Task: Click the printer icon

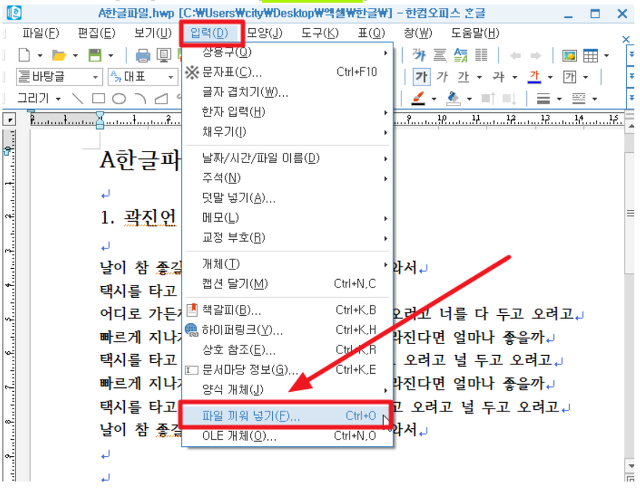Action: click(x=142, y=55)
